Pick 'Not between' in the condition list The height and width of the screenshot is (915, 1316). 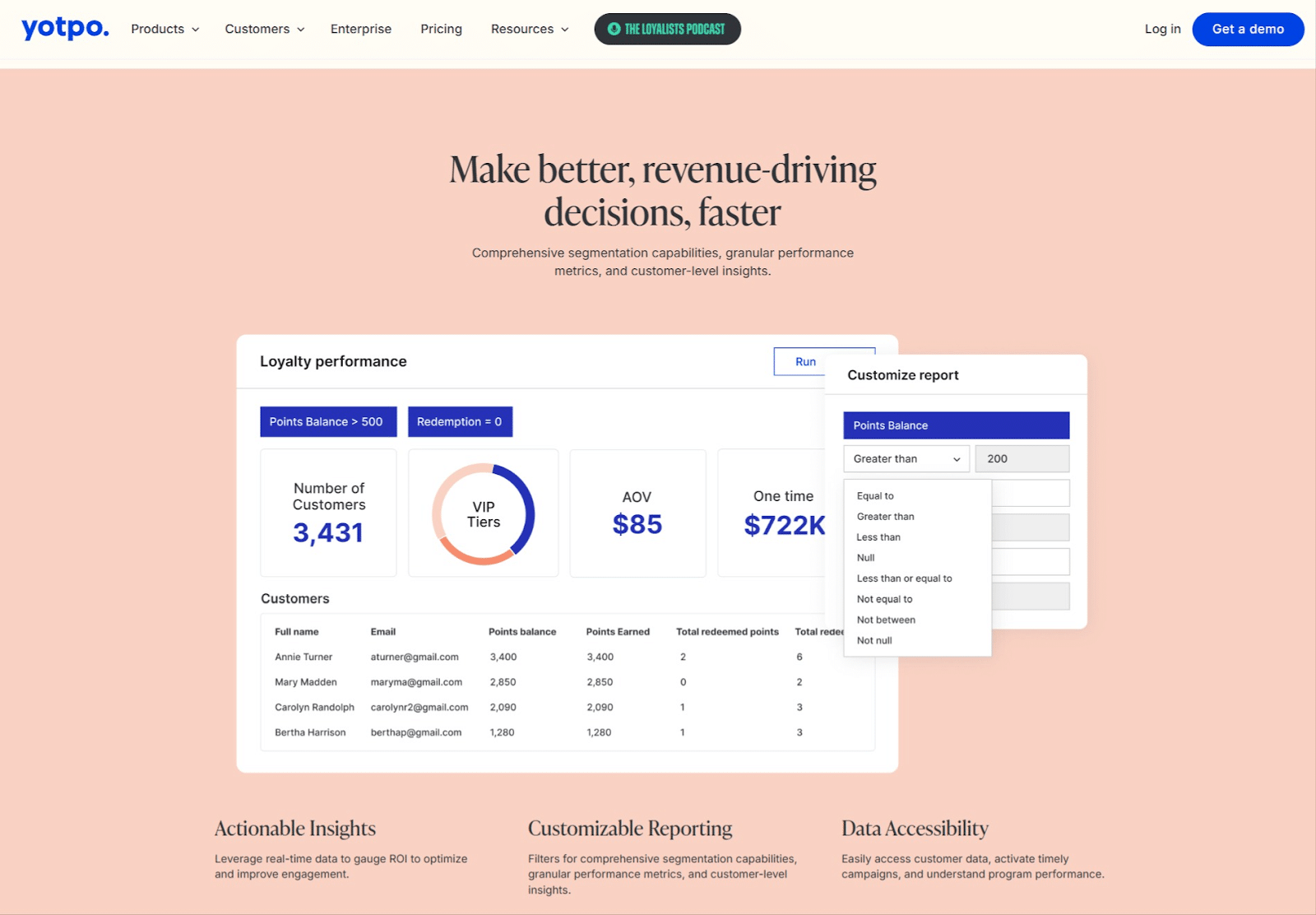pyautogui.click(x=886, y=620)
